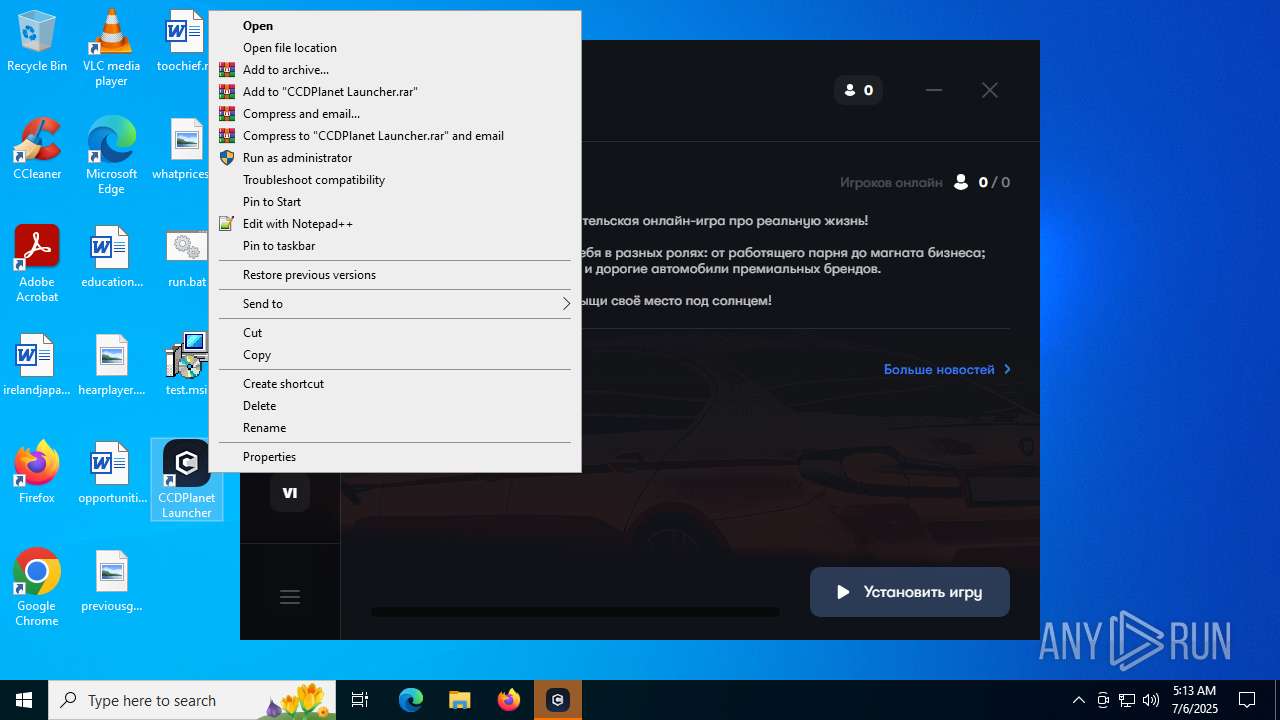This screenshot has height=720, width=1280.
Task: Click the VI sidebar icon in the launcher
Action: (x=290, y=492)
